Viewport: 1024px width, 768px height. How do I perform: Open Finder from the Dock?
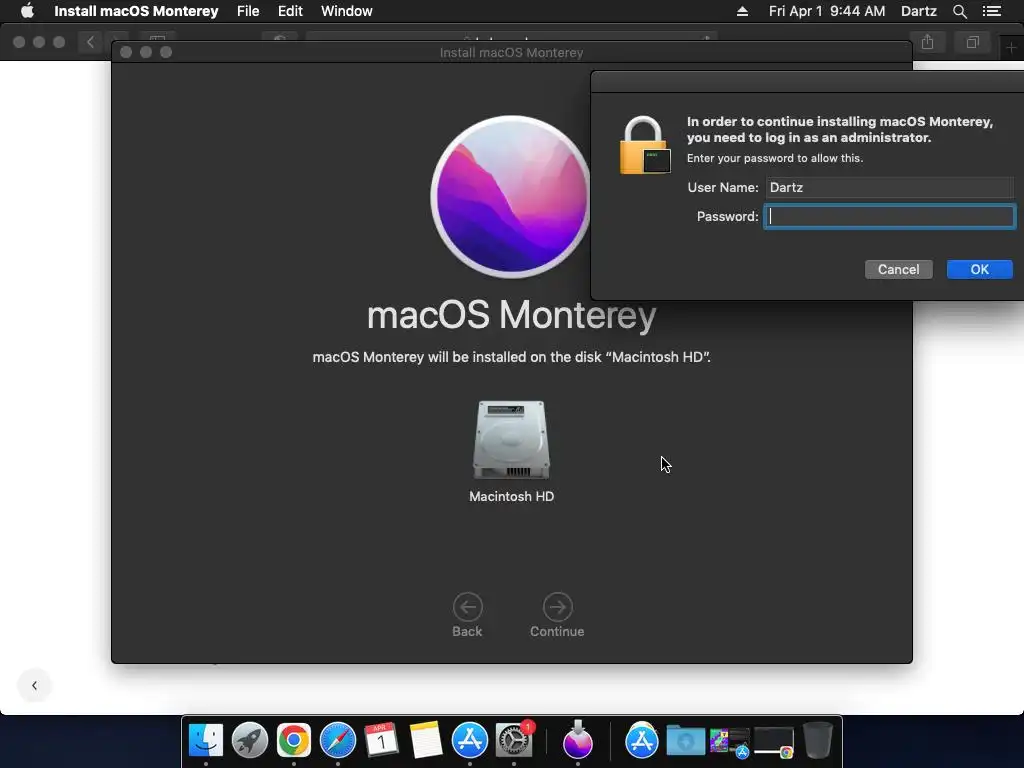click(x=206, y=740)
